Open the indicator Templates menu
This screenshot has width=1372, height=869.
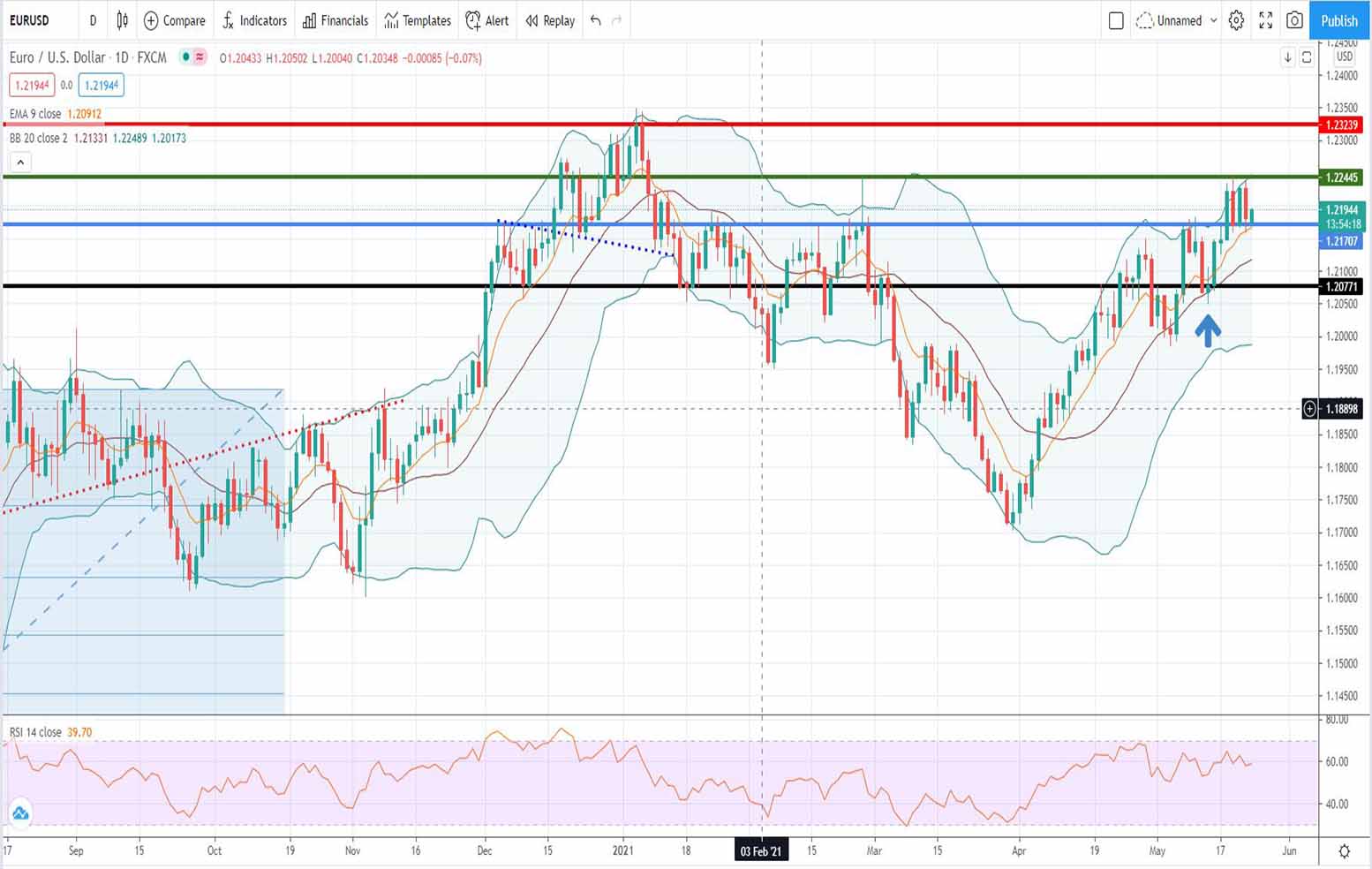pos(417,20)
